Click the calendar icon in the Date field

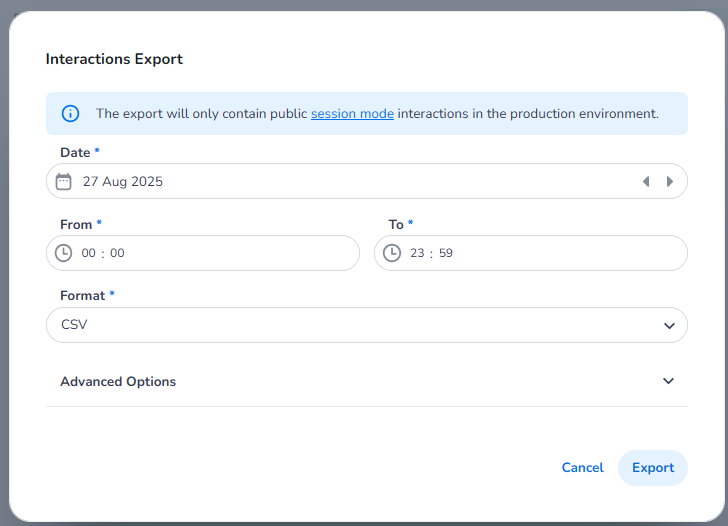point(64,182)
